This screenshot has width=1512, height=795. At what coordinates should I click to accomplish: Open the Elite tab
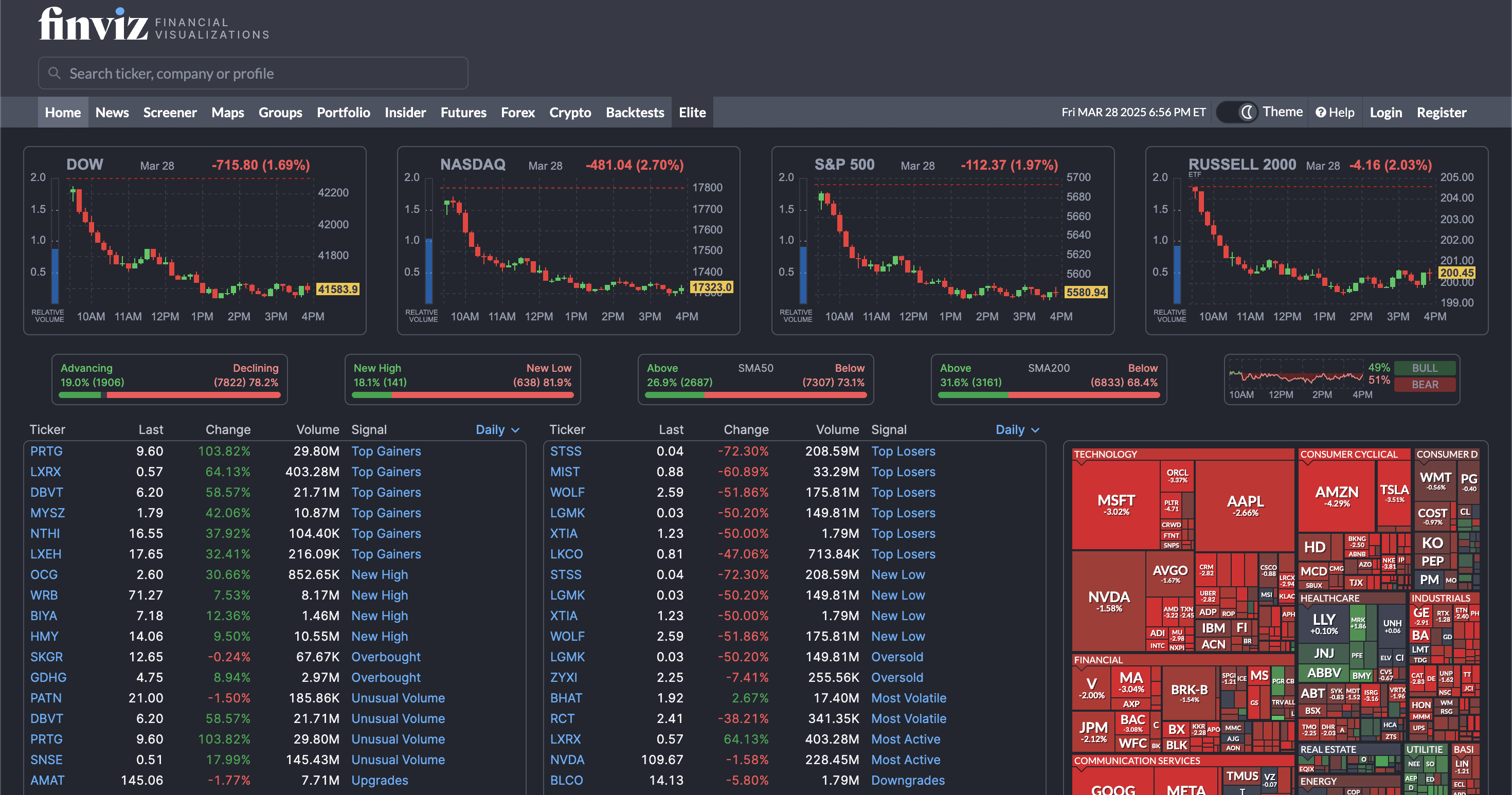[692, 112]
